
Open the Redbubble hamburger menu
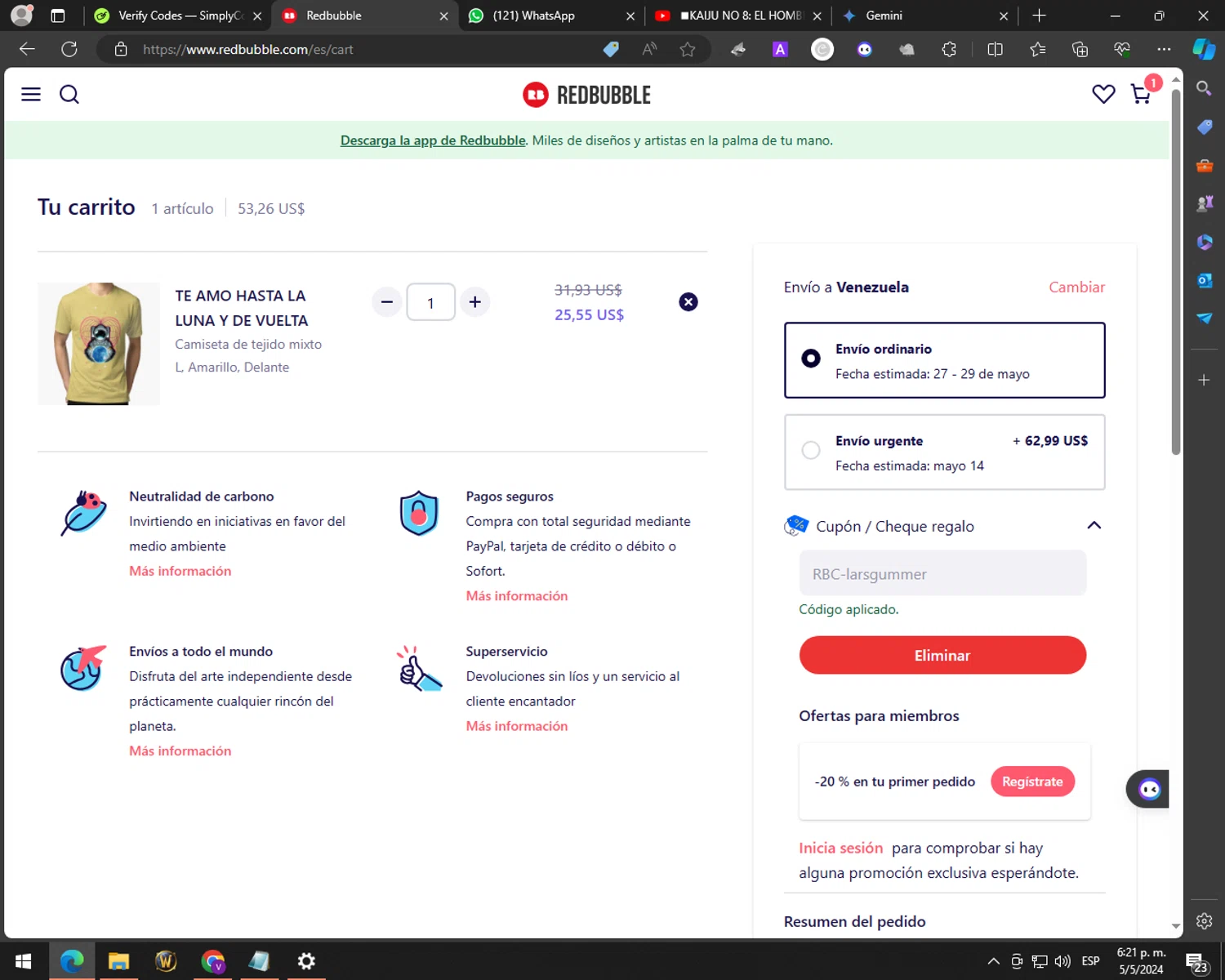tap(31, 95)
